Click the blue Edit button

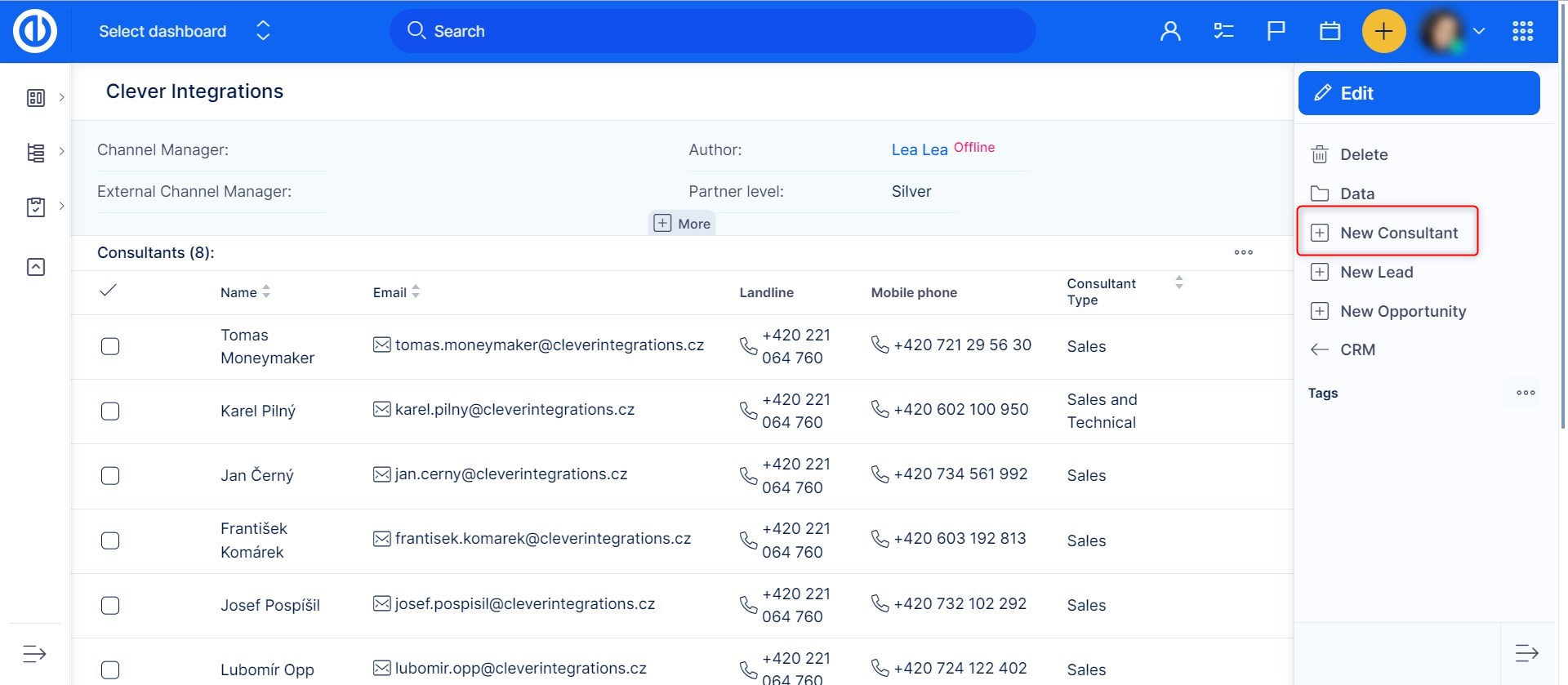(x=1419, y=93)
